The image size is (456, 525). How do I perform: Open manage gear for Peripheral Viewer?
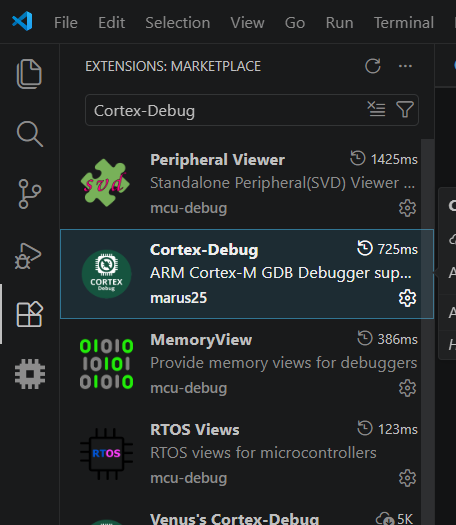click(x=407, y=208)
